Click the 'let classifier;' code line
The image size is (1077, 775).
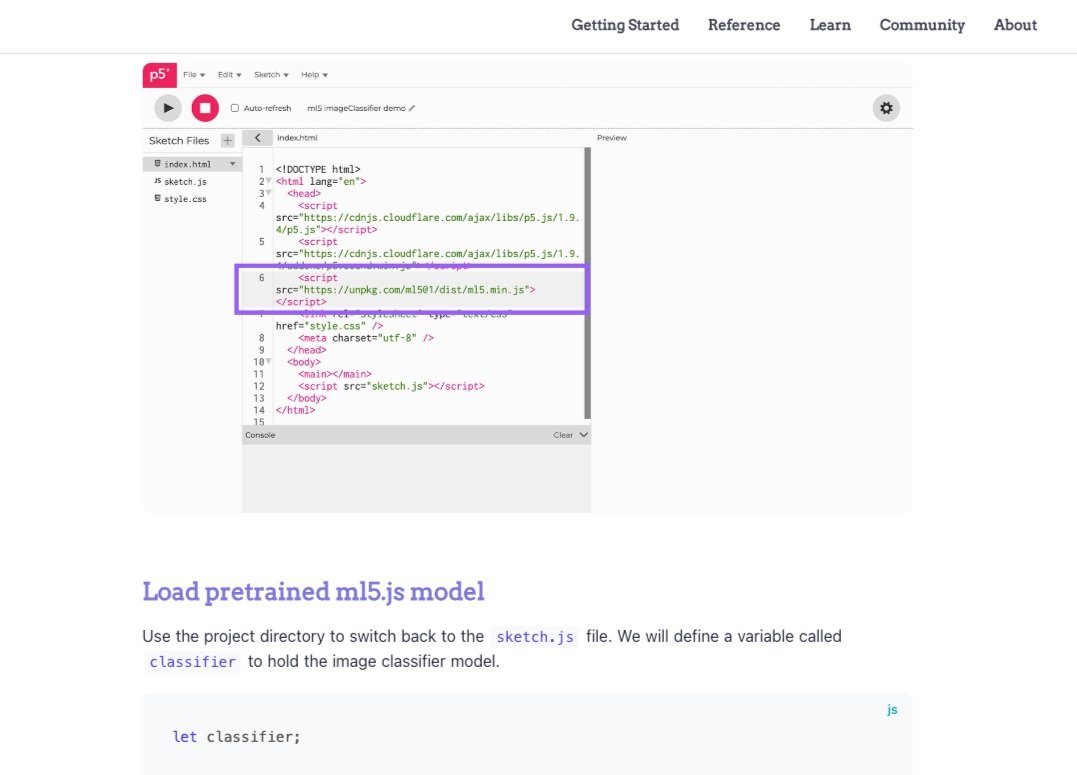(236, 737)
